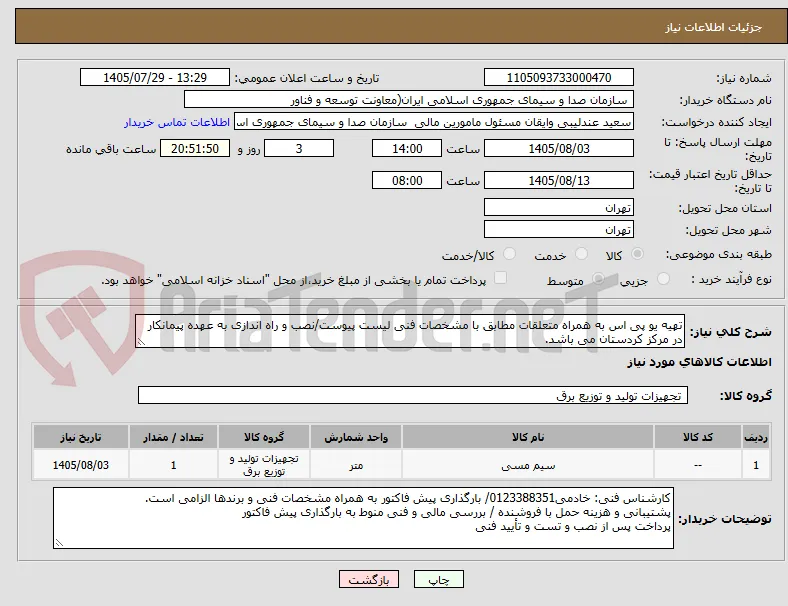Screen dimensions: 788x606
Task: Click the طبقه بندی موضوعی label
Action: (x=719, y=254)
